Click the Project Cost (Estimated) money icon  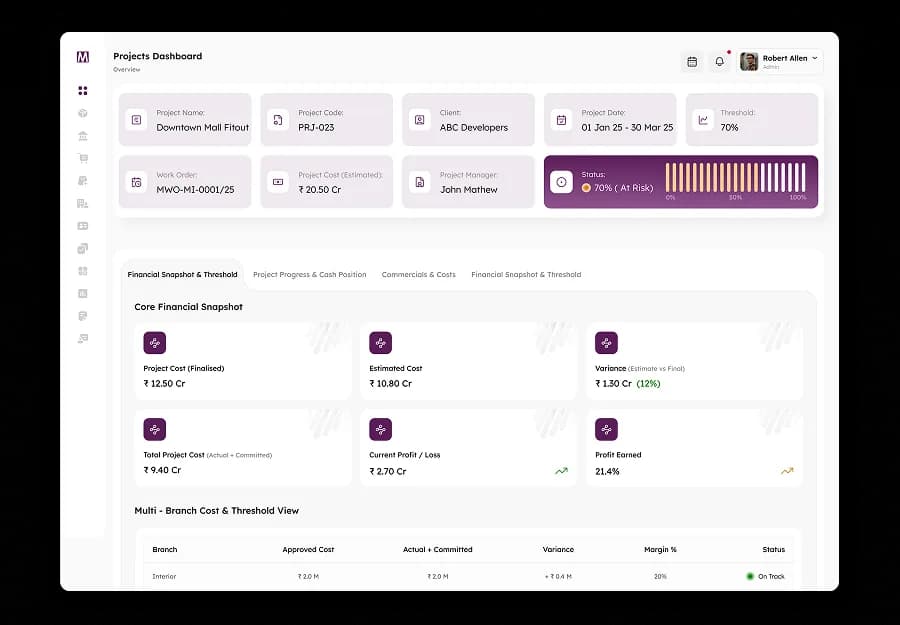(278, 182)
